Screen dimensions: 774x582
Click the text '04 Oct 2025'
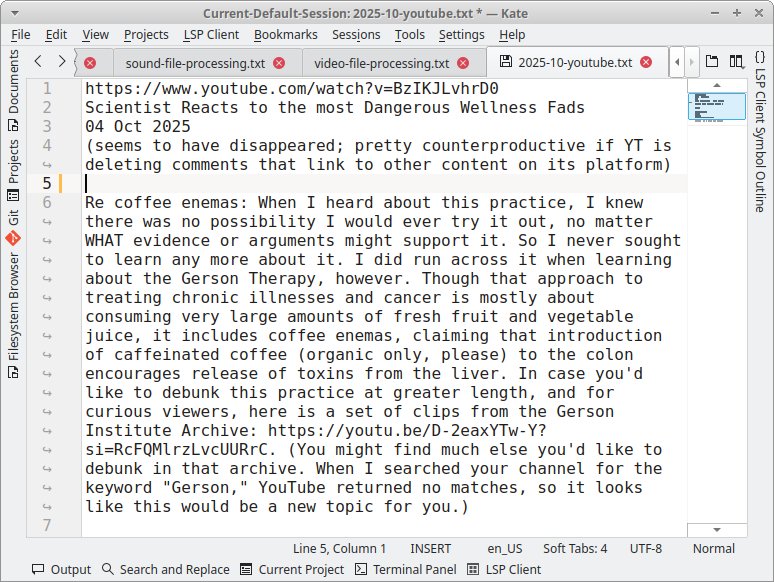tap(138, 126)
